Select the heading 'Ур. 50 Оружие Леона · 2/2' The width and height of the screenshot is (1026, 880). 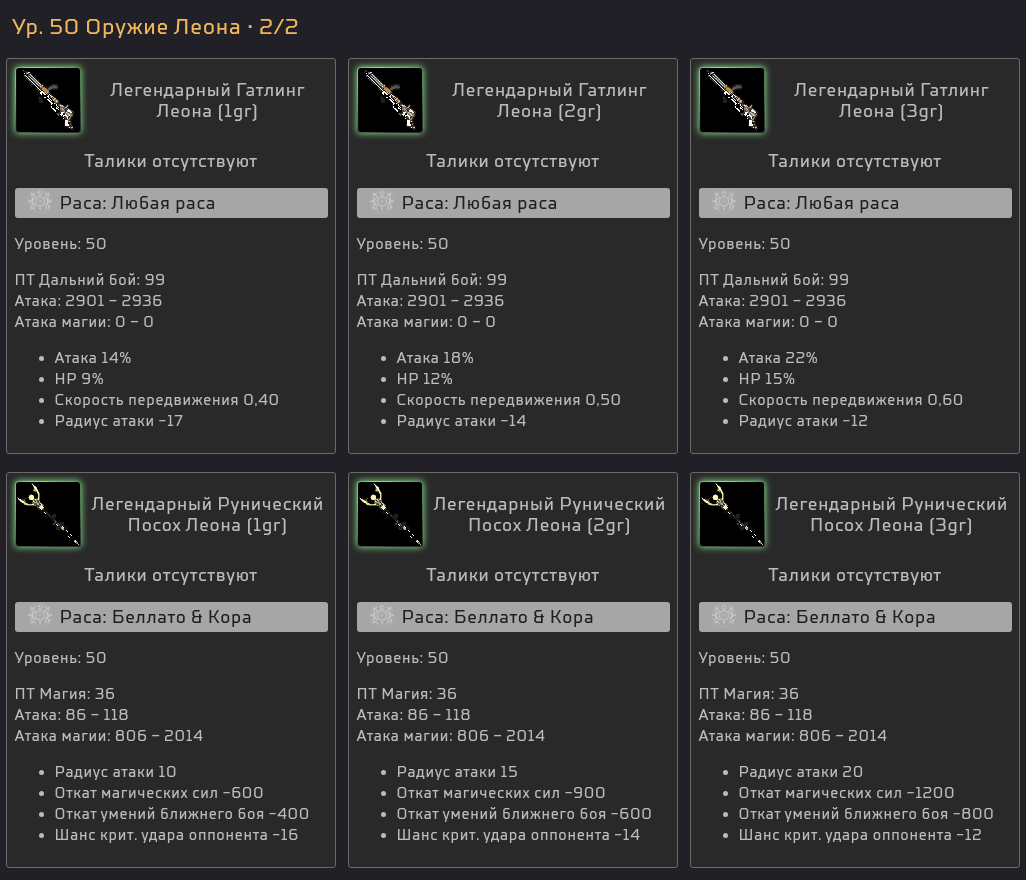pos(155,27)
